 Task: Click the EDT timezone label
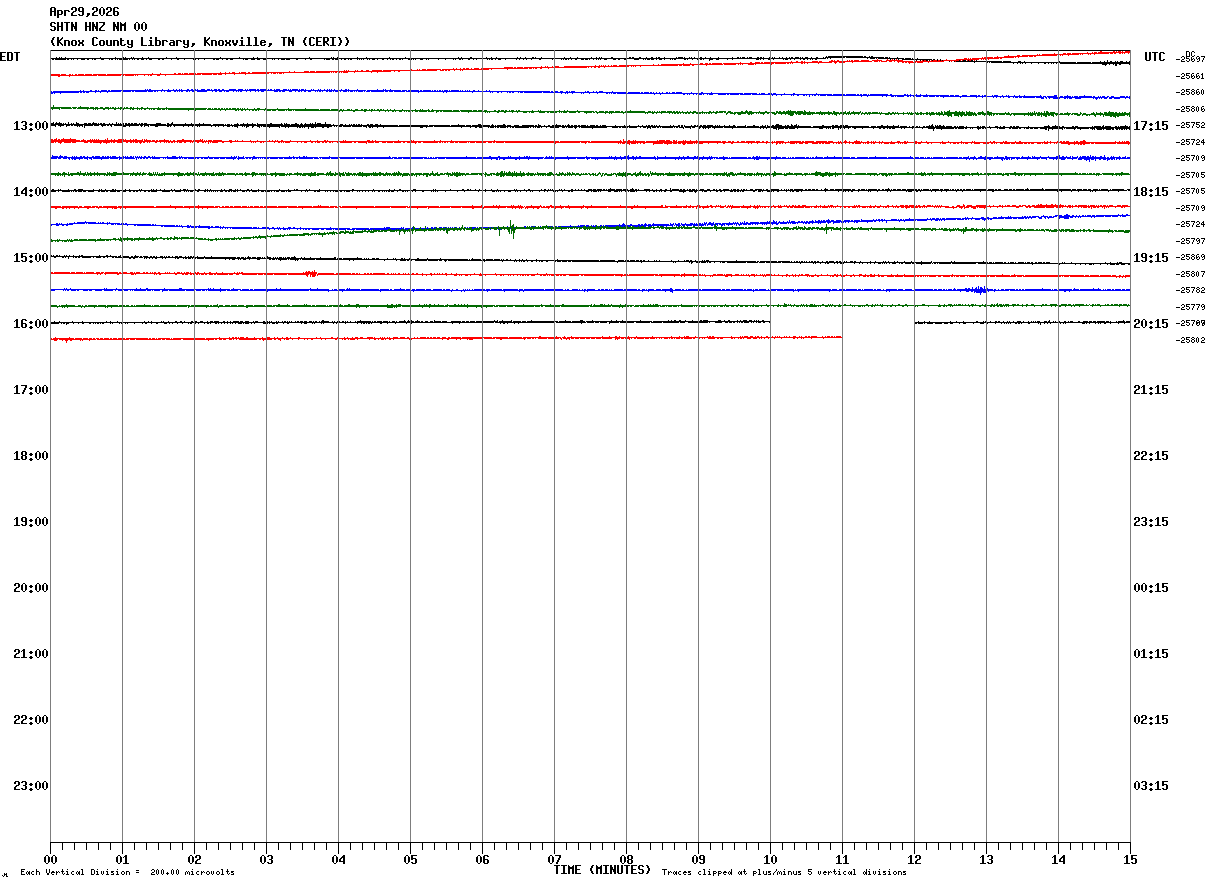click(x=10, y=57)
